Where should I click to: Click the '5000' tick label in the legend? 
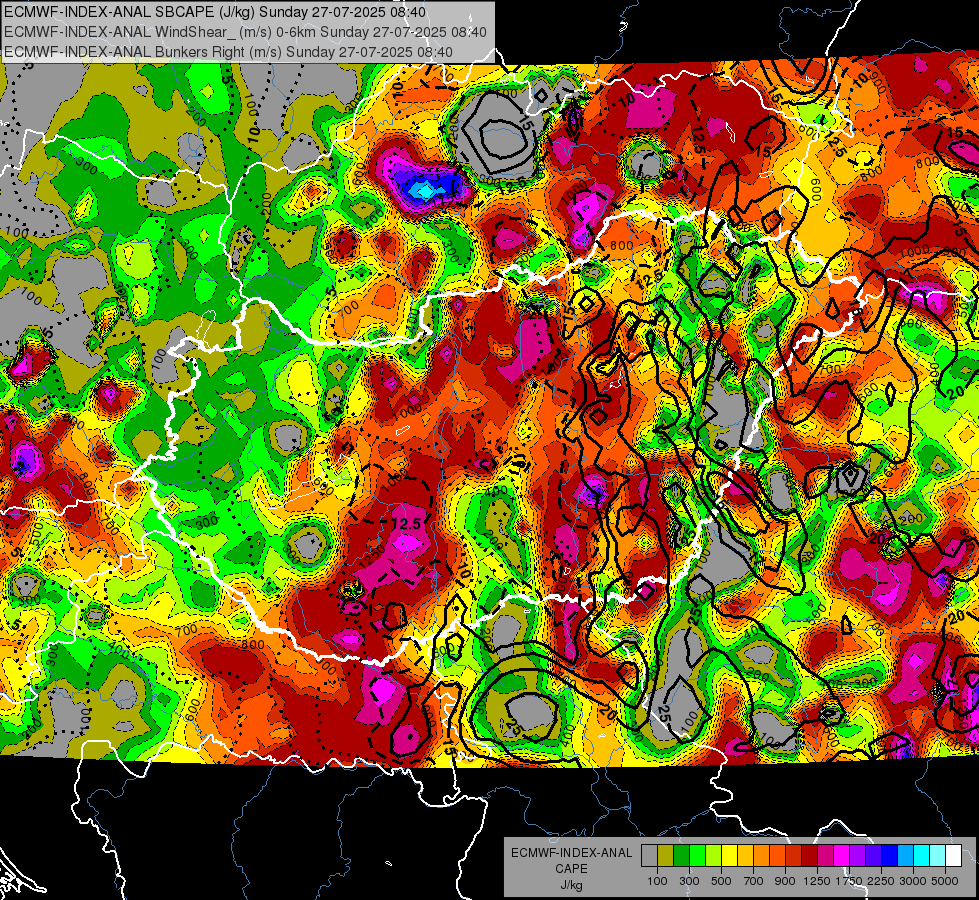click(945, 881)
